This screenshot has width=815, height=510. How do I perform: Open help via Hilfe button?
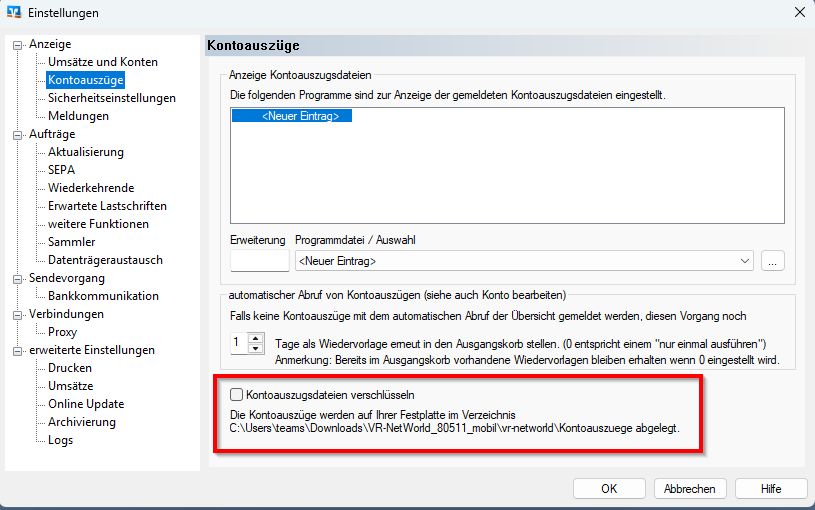770,489
